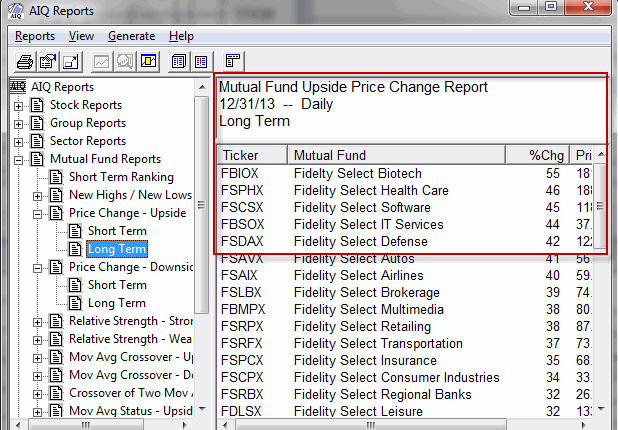Click the AIQ Reports root tree icon
This screenshot has height=430, width=618.
[18, 86]
